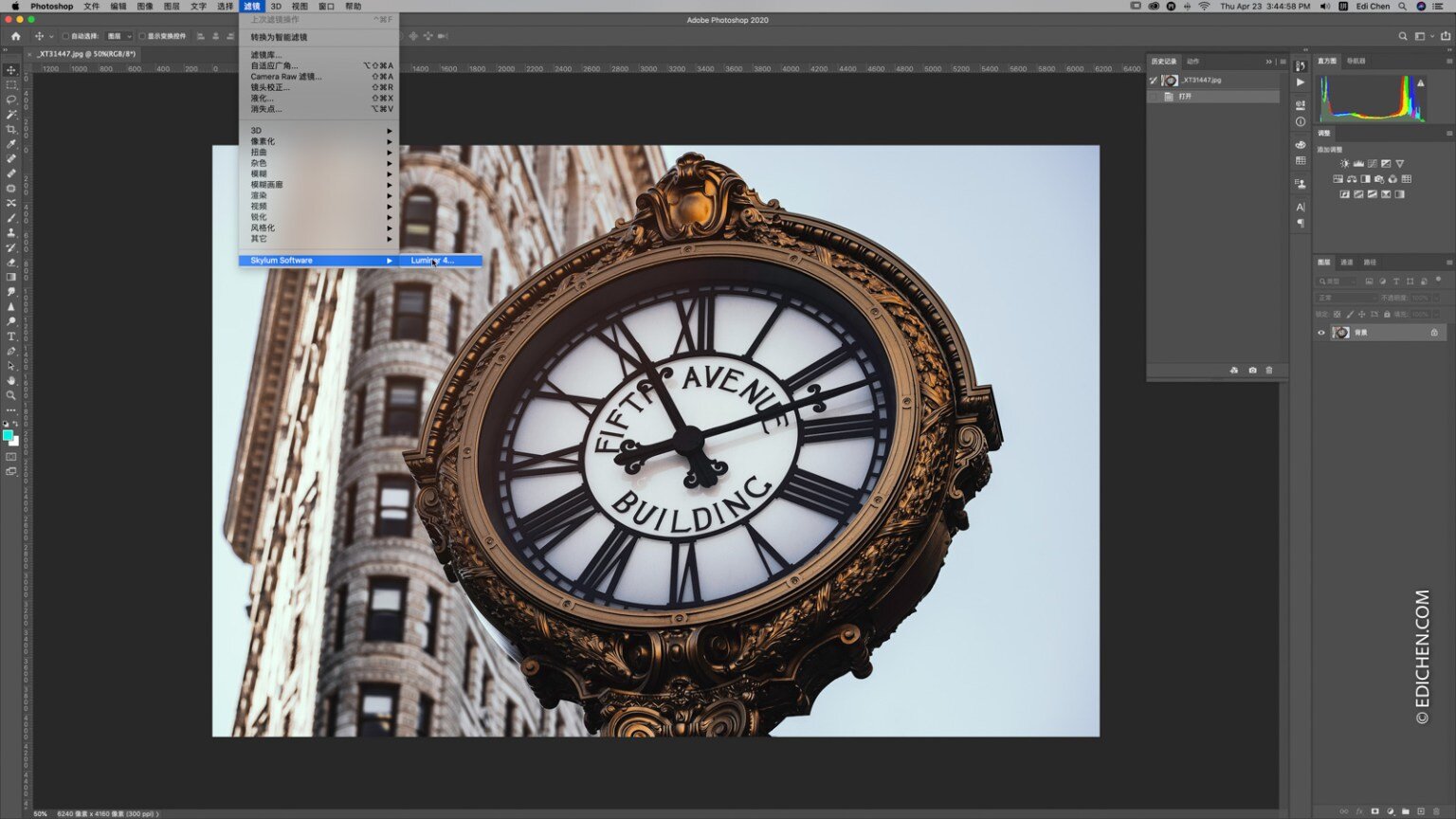Image resolution: width=1456 pixels, height=819 pixels.
Task: Open the 文件 menu
Action: [x=92, y=7]
